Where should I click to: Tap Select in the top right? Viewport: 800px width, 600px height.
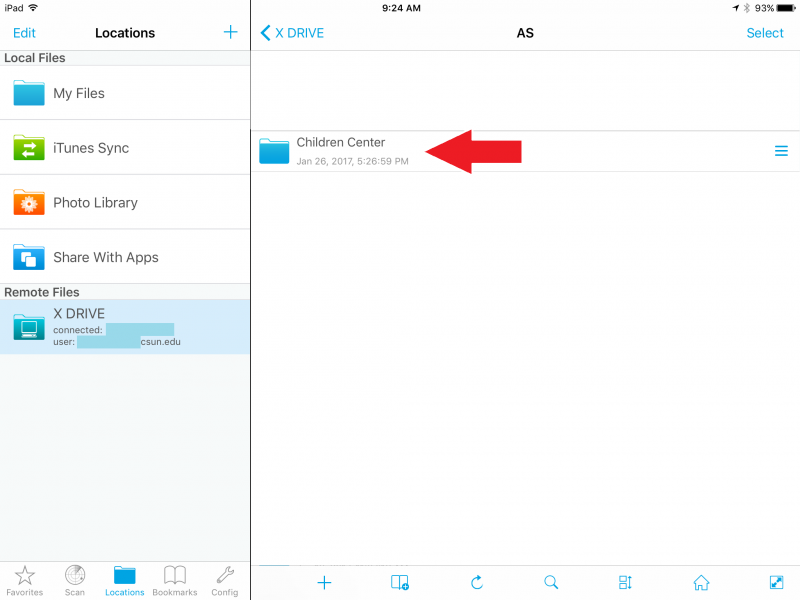coord(765,33)
